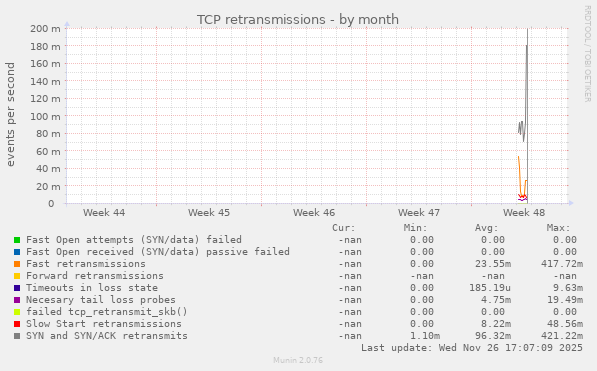Click the orange Fast retransmissions legend swatch
This screenshot has width=597, height=371.
pos(17,264)
